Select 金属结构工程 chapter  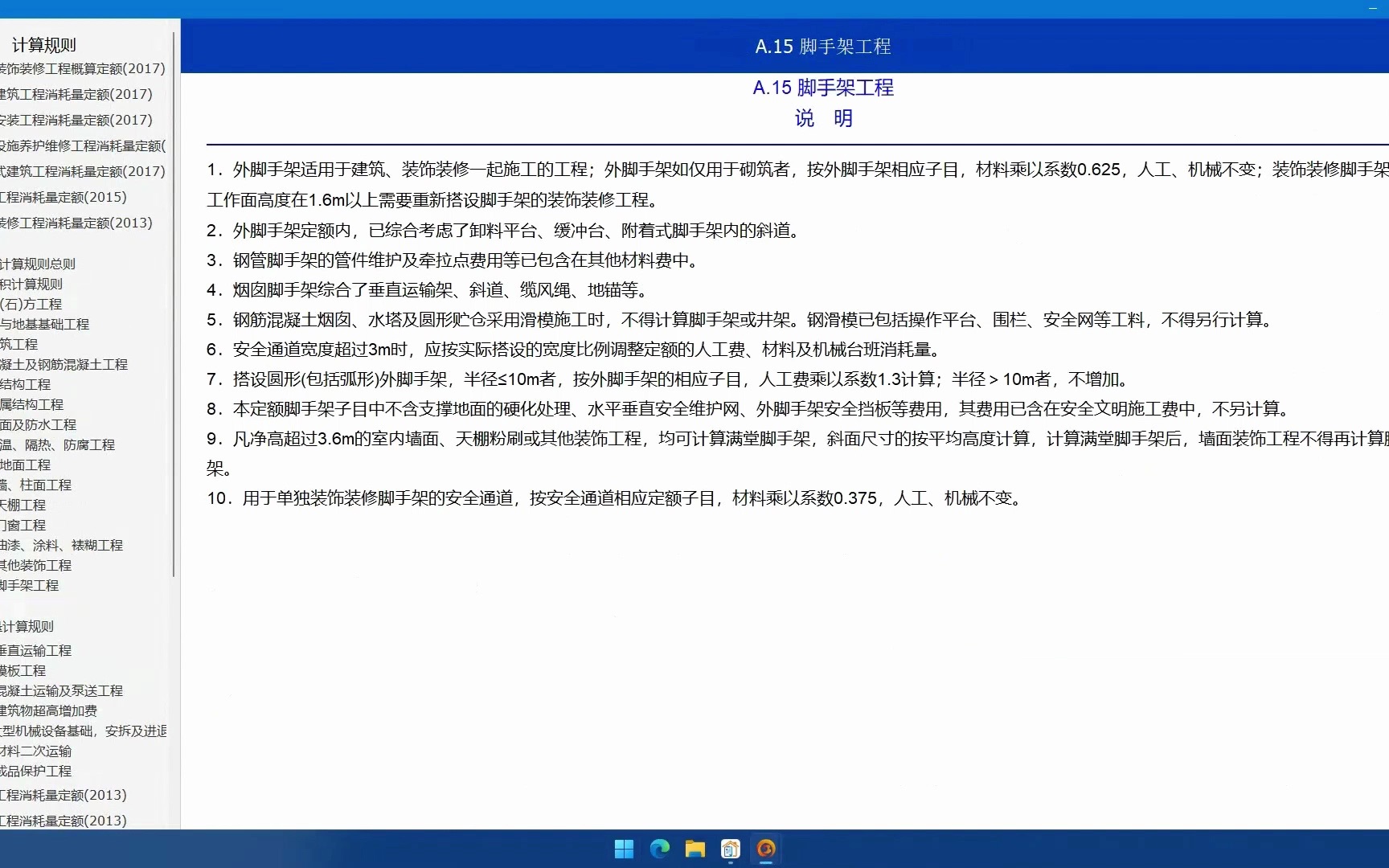point(31,404)
